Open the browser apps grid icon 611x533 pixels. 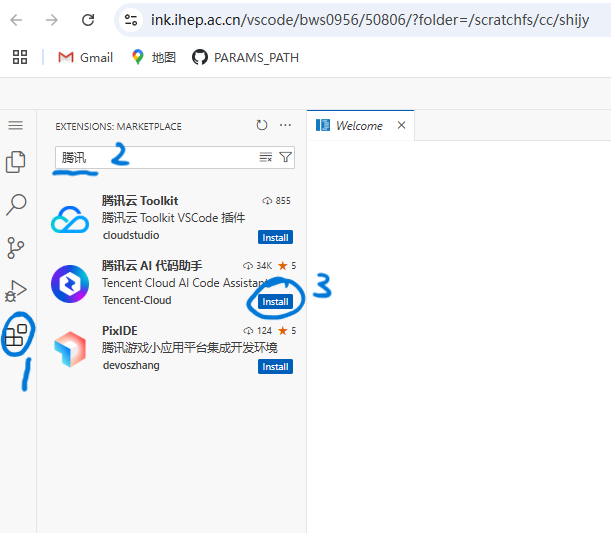pos(20,57)
